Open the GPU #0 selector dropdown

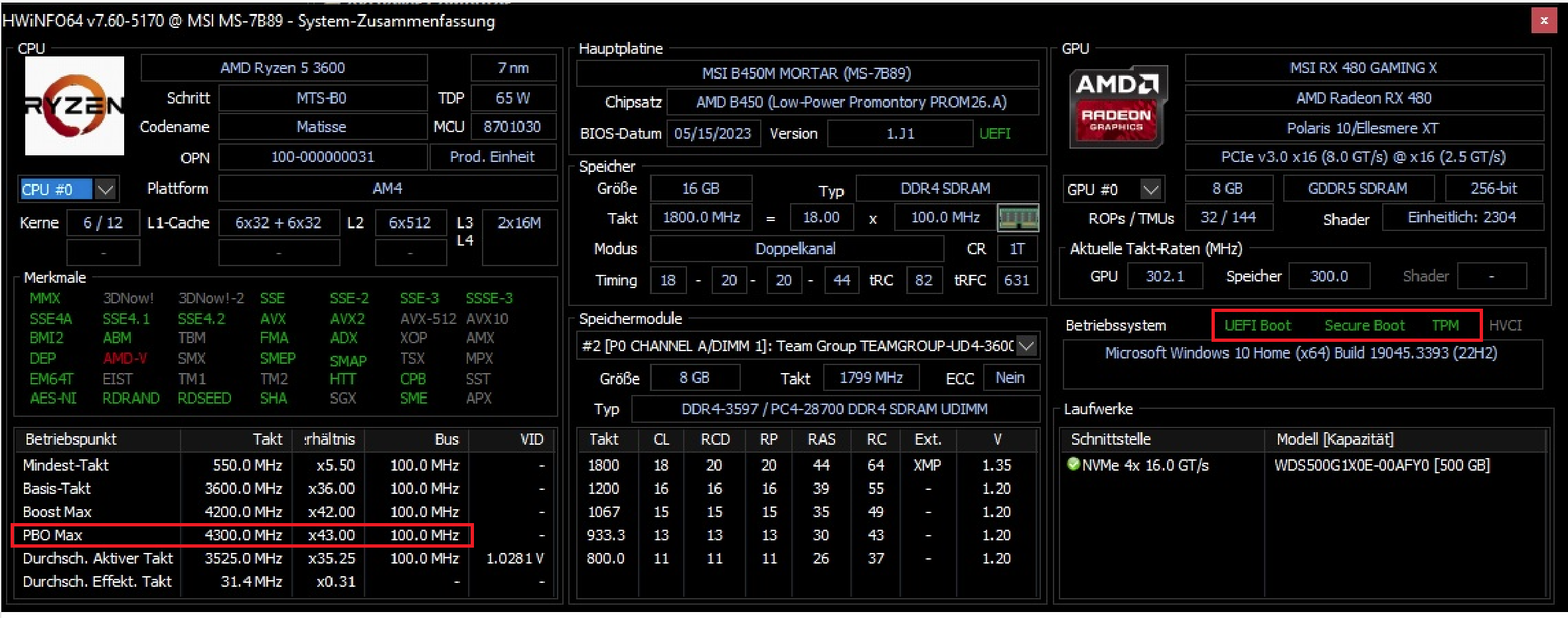click(1150, 190)
